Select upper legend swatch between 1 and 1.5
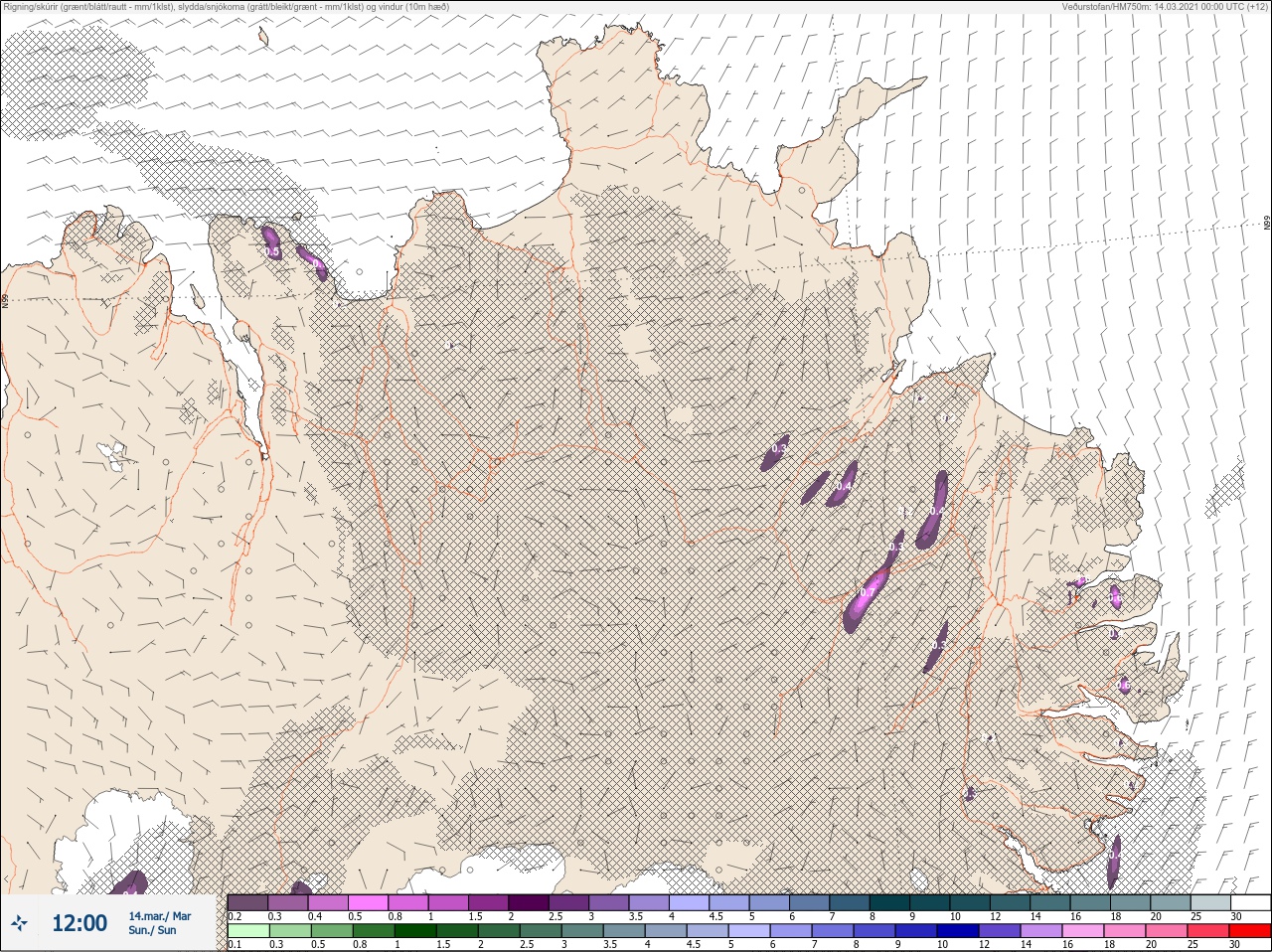Viewport: 1272px width, 952px height. [x=448, y=903]
